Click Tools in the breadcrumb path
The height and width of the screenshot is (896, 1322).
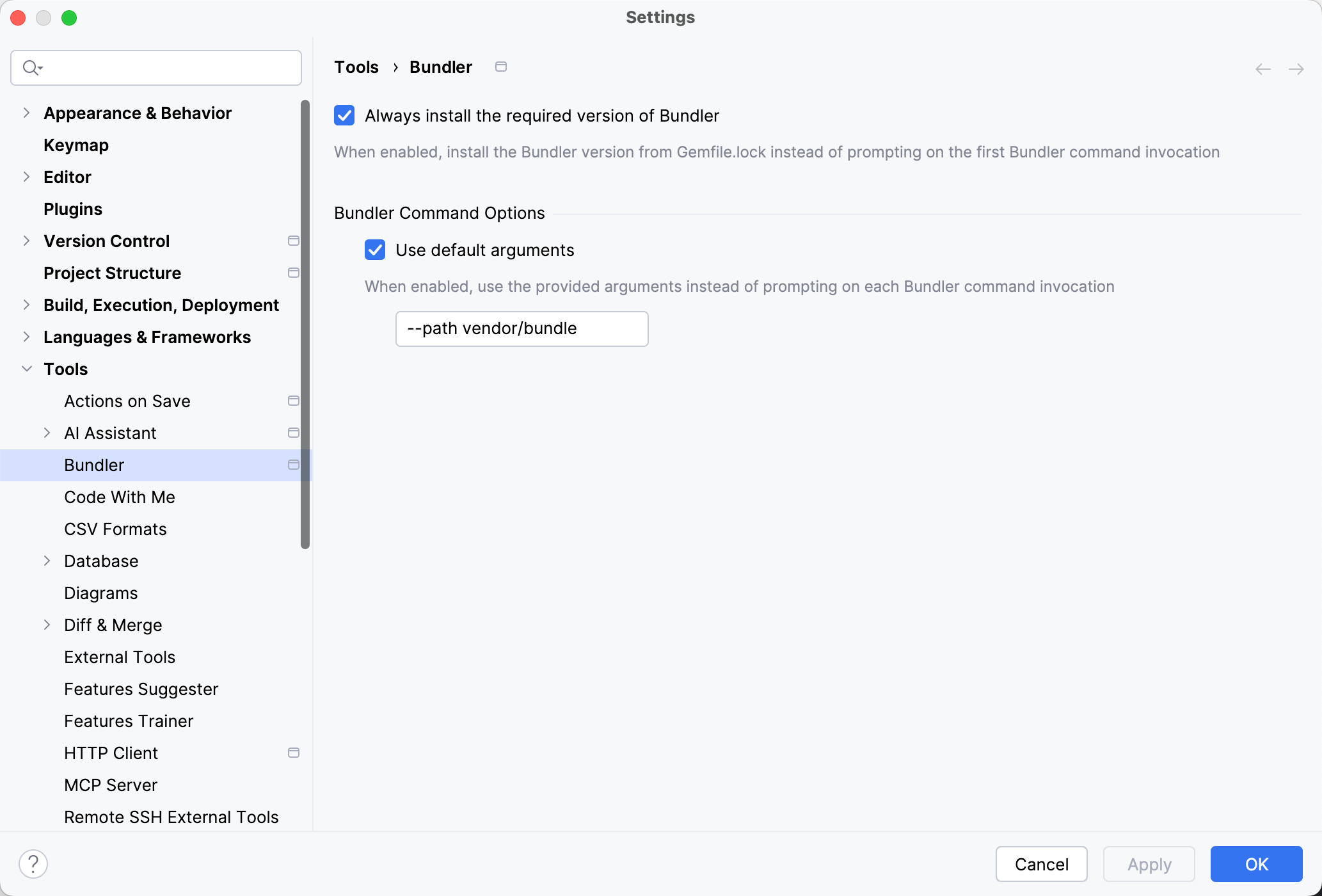[356, 67]
